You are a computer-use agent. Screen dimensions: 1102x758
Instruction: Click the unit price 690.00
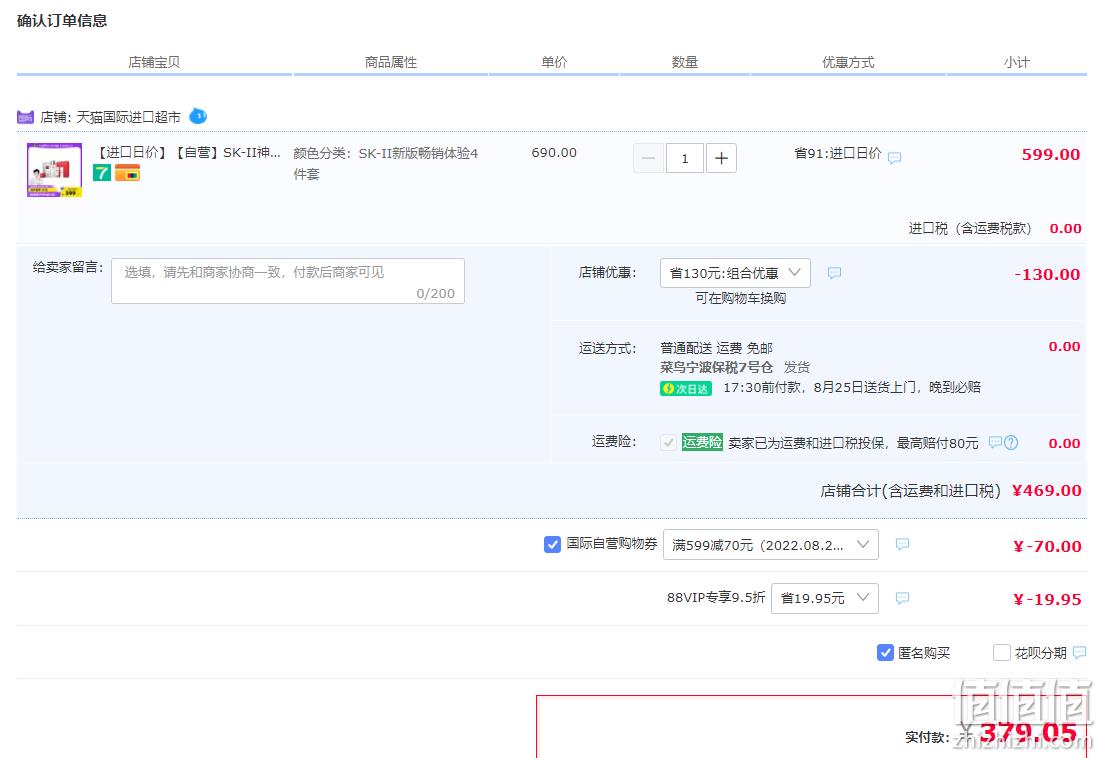click(554, 153)
